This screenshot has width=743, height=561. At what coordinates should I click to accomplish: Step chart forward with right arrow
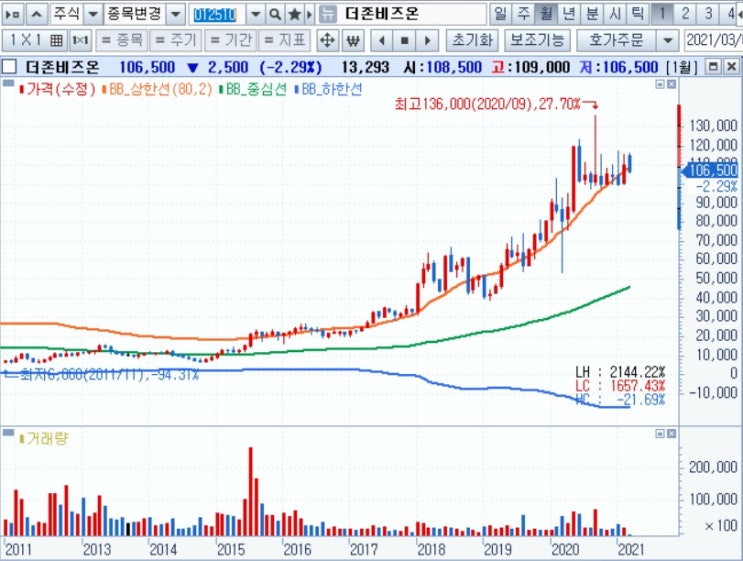(427, 40)
